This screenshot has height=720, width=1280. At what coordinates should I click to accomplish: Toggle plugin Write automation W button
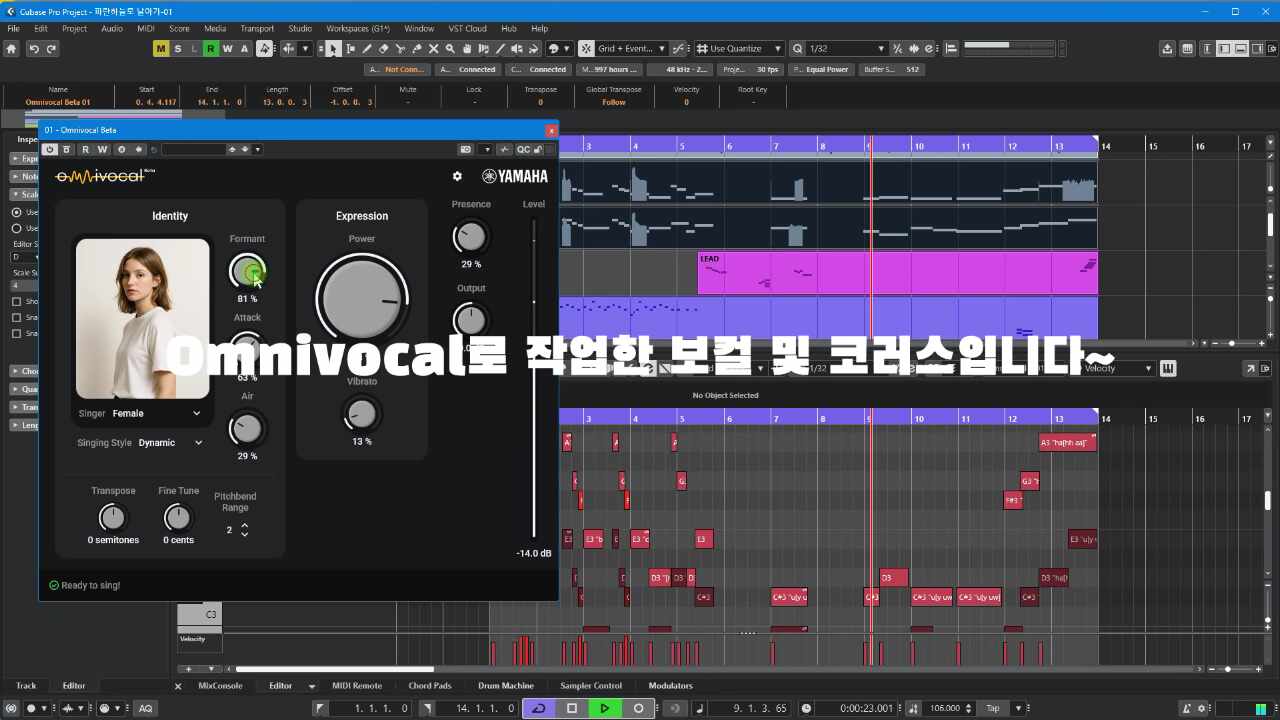tap(102, 149)
